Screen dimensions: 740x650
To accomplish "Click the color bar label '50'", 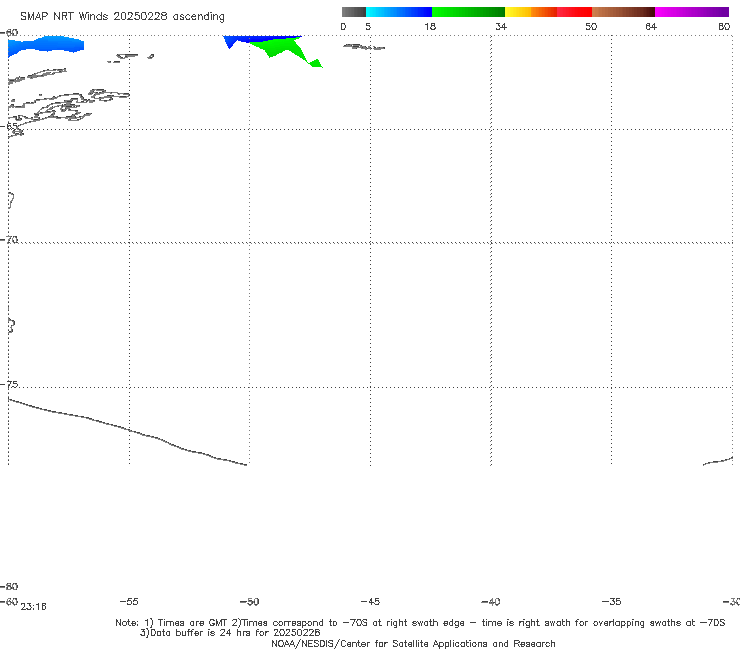I will click(x=591, y=26).
